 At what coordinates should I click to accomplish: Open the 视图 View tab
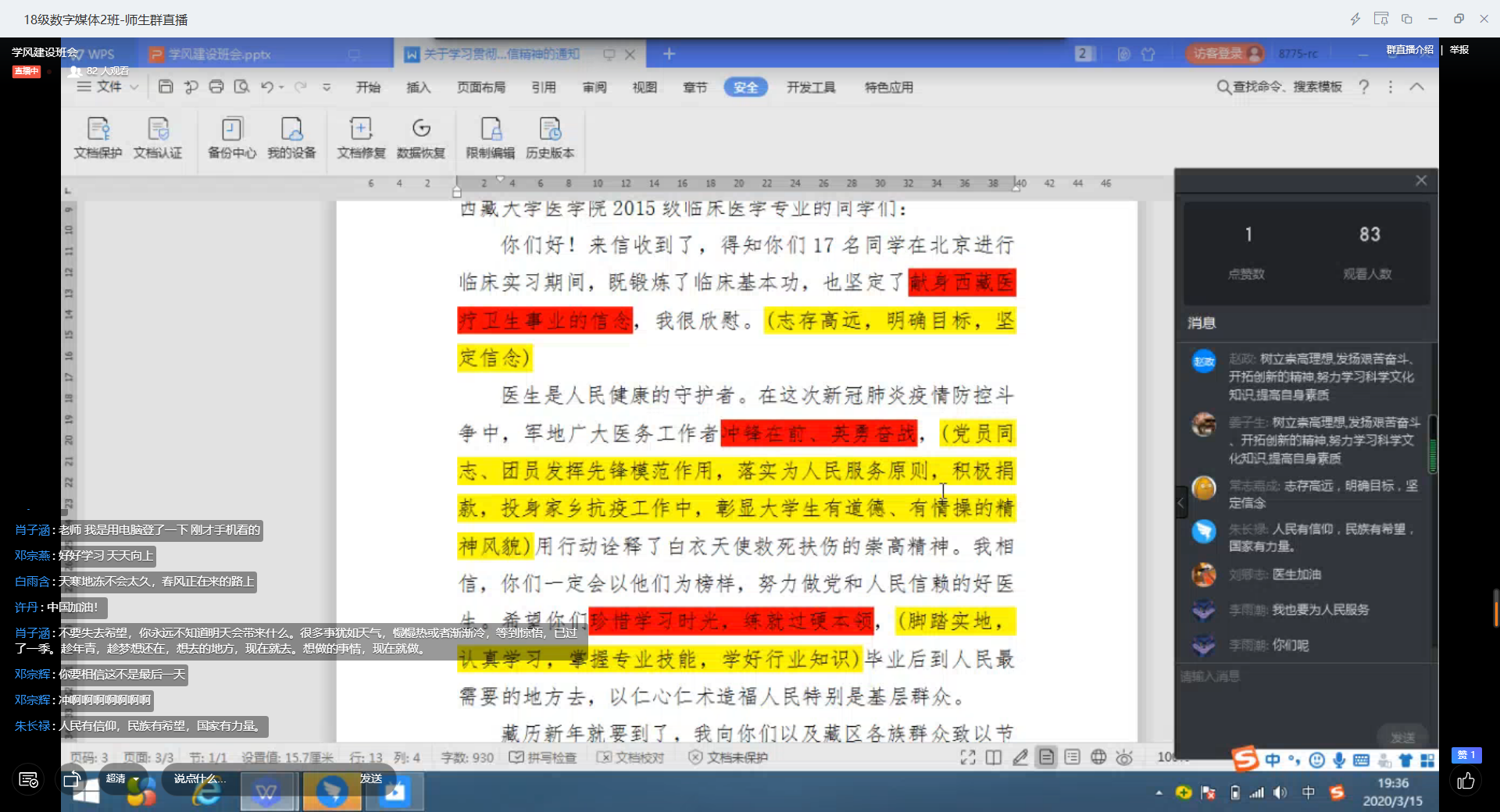[x=645, y=87]
